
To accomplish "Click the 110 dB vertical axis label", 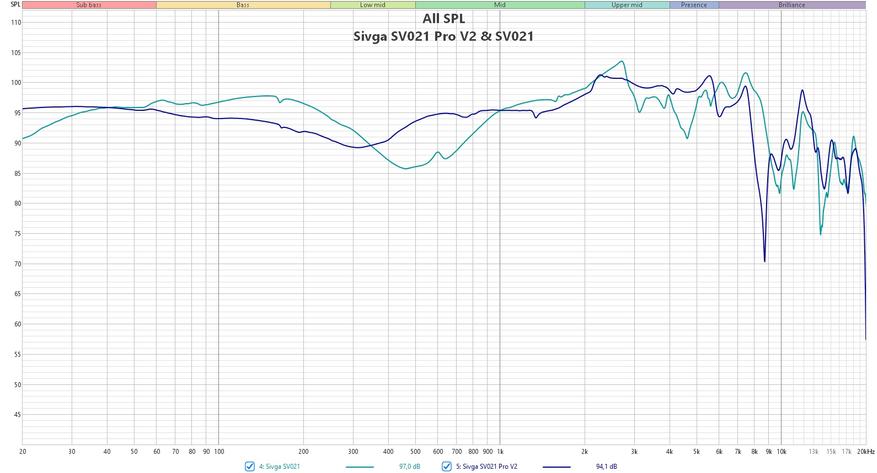I will coord(16,23).
